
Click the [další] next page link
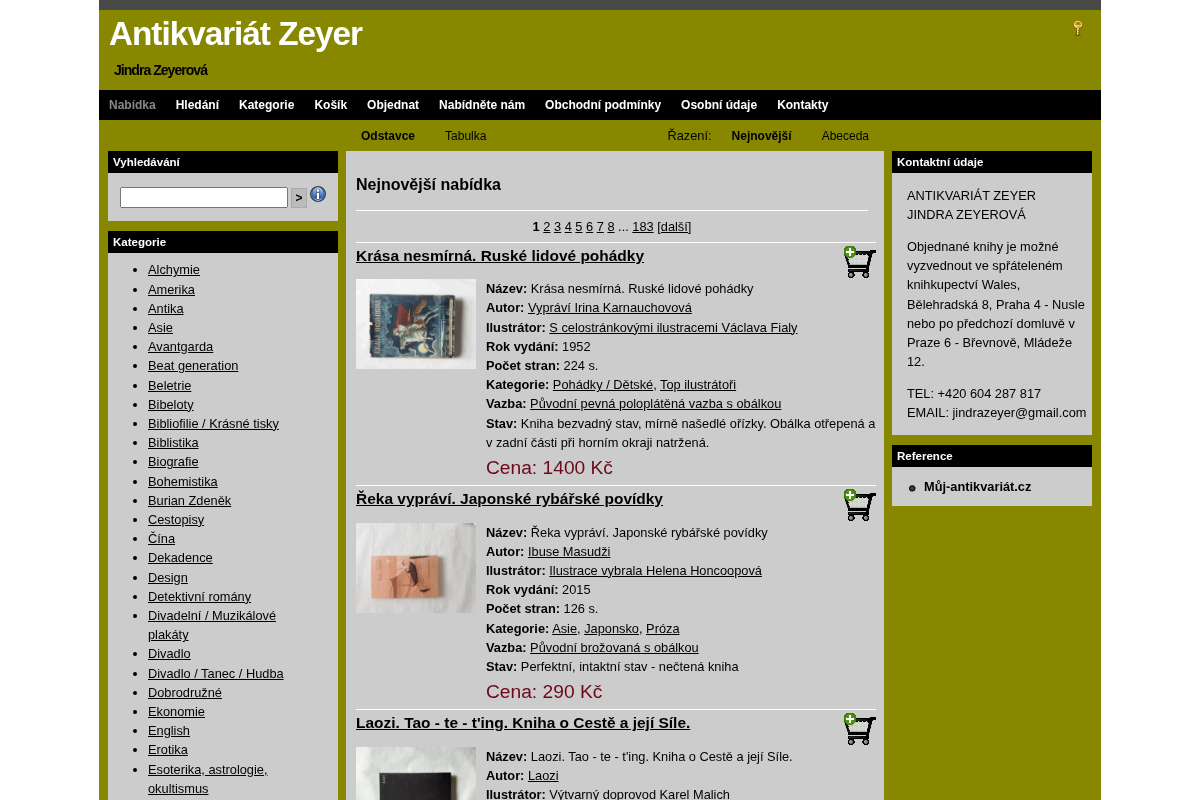[674, 227]
